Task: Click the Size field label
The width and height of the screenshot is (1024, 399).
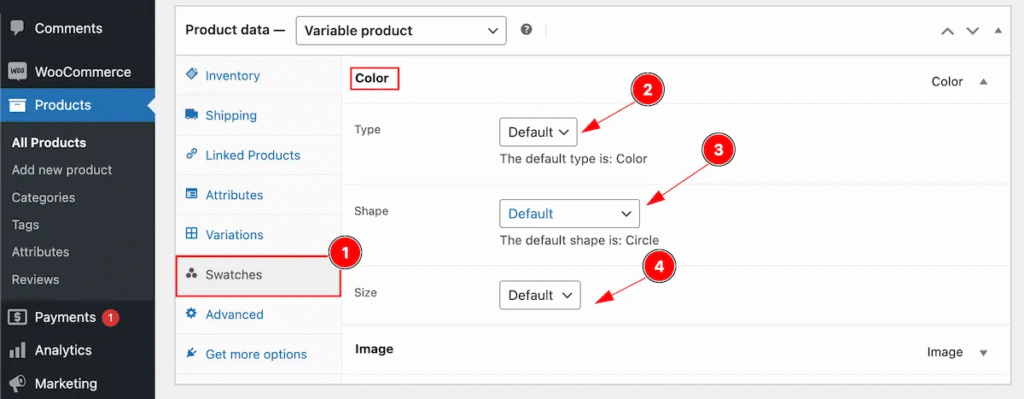Action: point(366,293)
